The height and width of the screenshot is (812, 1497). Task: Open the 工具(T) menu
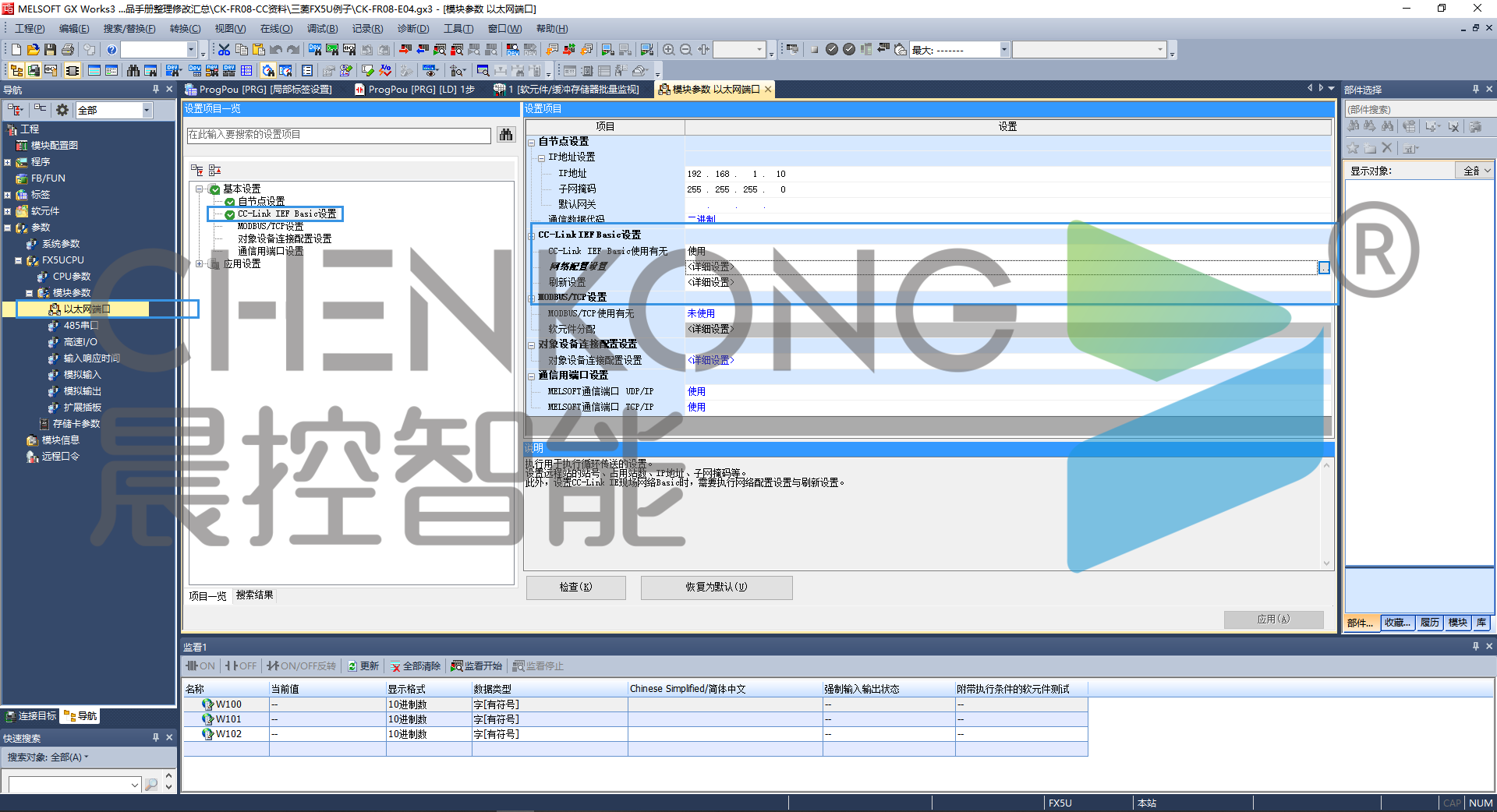click(458, 29)
